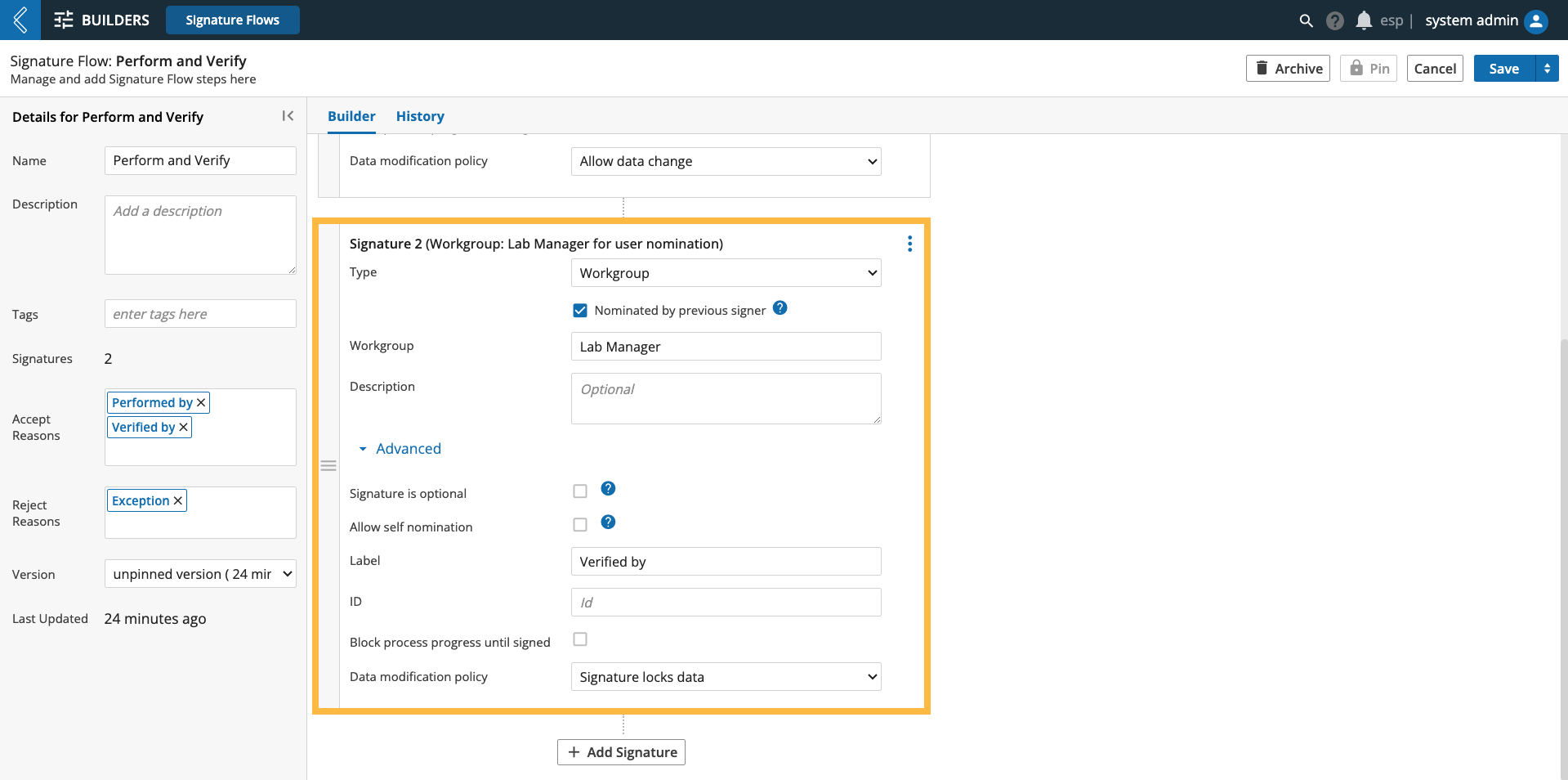
Task: Click the Label field Verified by
Action: (x=726, y=562)
